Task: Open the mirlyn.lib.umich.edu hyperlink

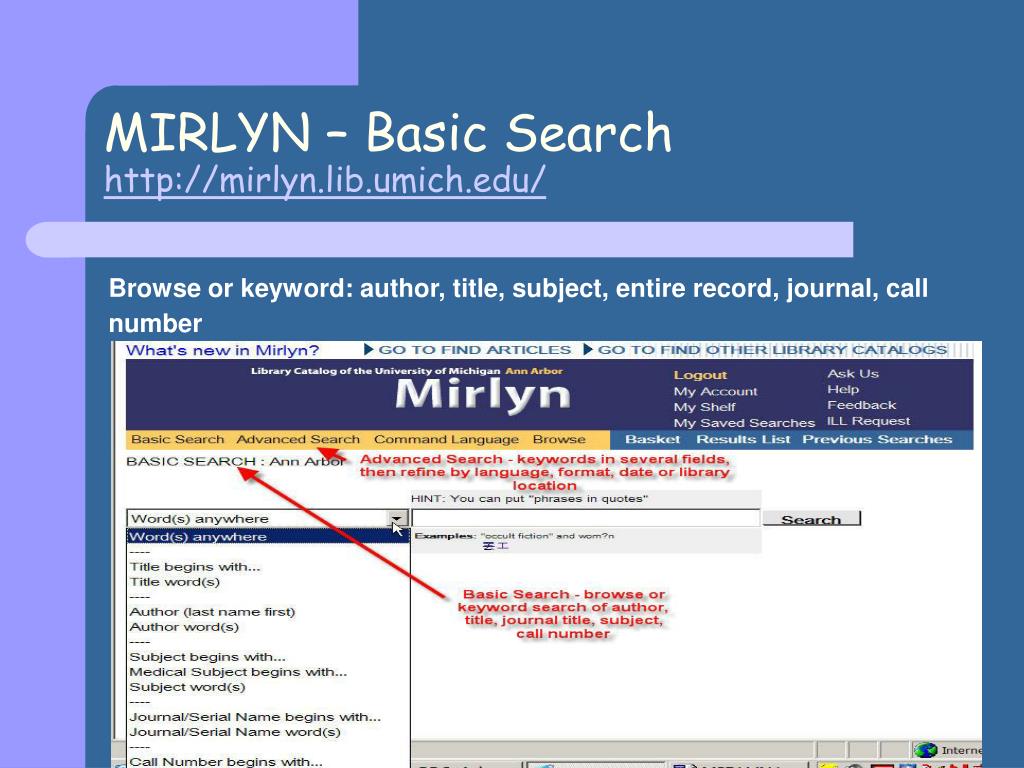Action: (325, 180)
